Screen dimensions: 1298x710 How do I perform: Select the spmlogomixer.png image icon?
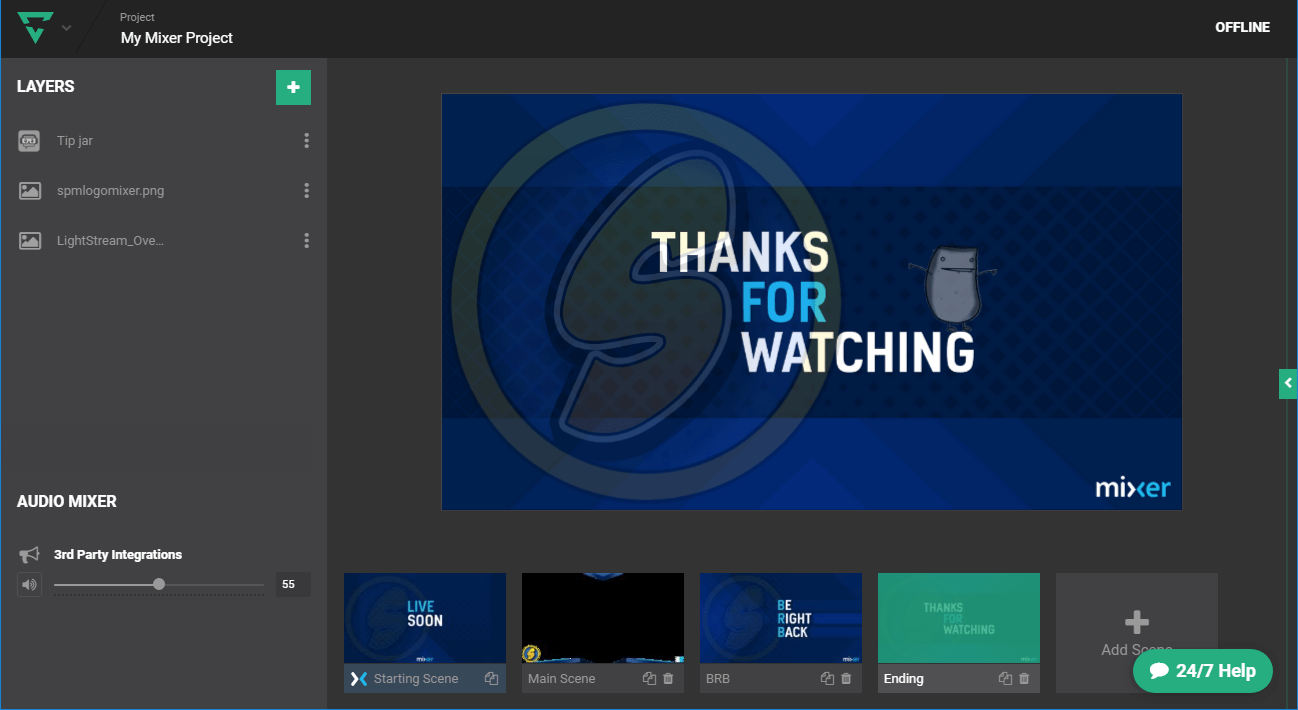30,191
